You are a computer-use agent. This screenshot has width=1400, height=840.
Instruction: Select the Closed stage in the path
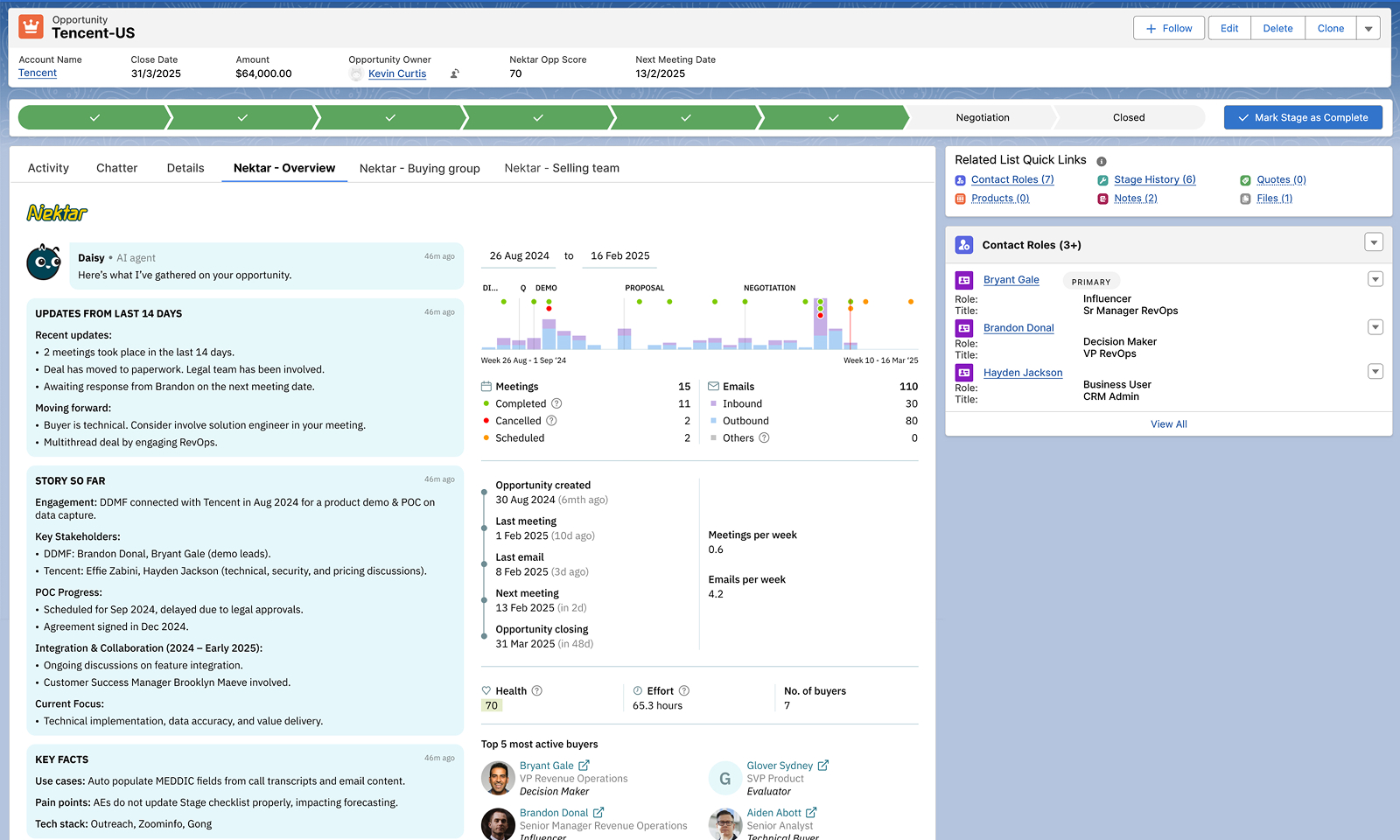[1129, 117]
